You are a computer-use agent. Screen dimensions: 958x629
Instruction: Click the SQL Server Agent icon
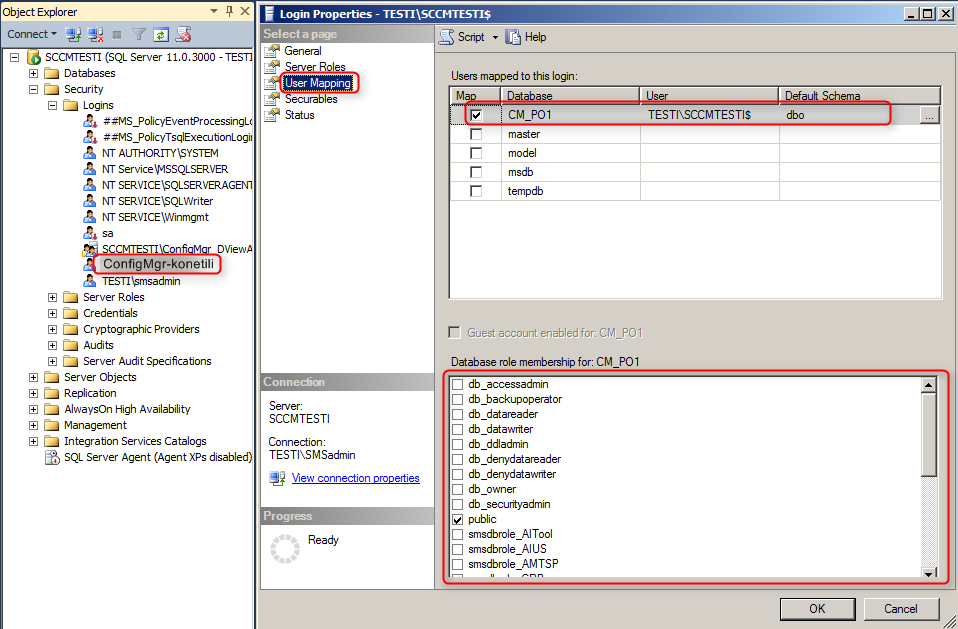tap(53, 457)
